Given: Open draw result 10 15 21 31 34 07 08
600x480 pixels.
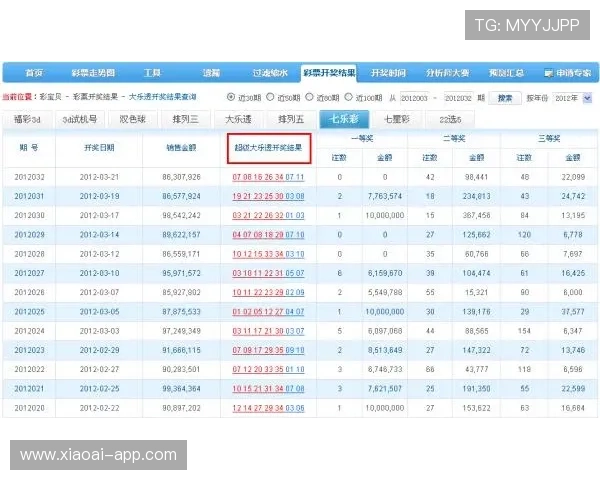Looking at the screenshot, I should click(268, 389).
